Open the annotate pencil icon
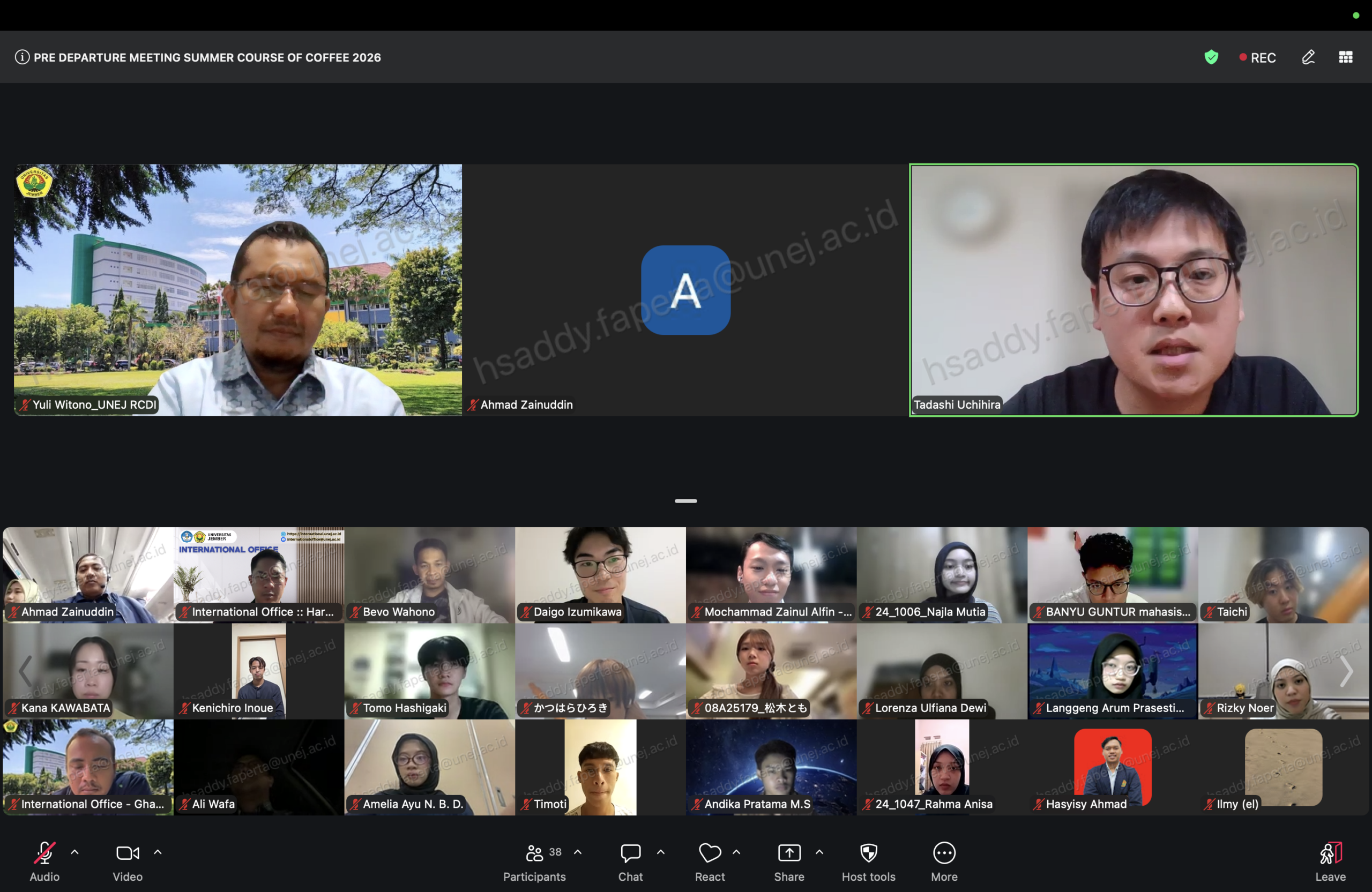 (1308, 57)
